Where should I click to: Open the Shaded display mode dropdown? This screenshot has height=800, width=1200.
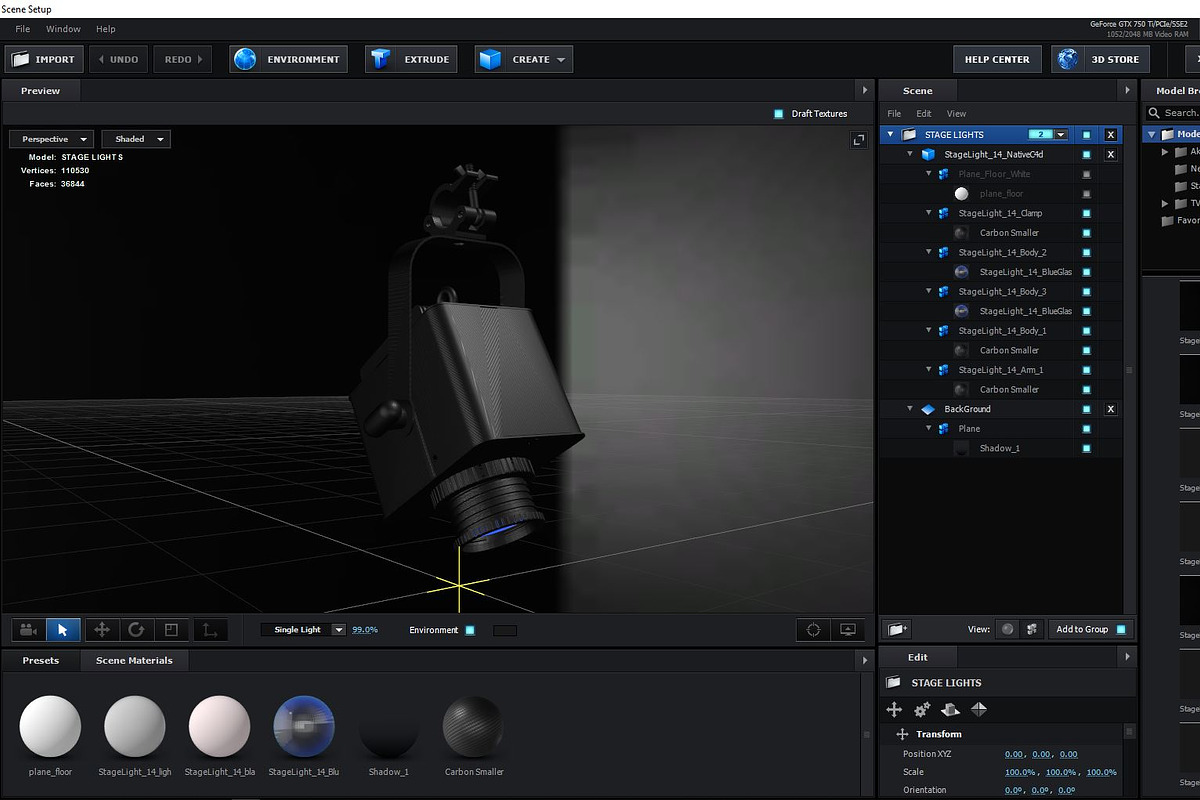tap(136, 139)
